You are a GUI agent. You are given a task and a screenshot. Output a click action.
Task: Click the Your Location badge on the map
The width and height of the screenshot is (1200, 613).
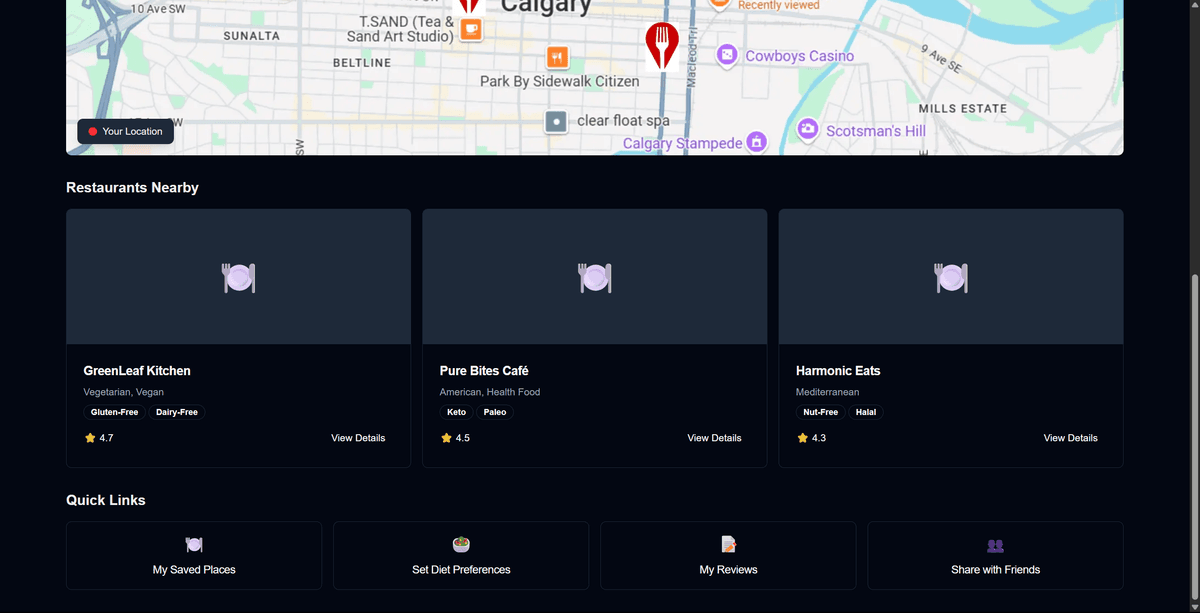click(x=125, y=130)
